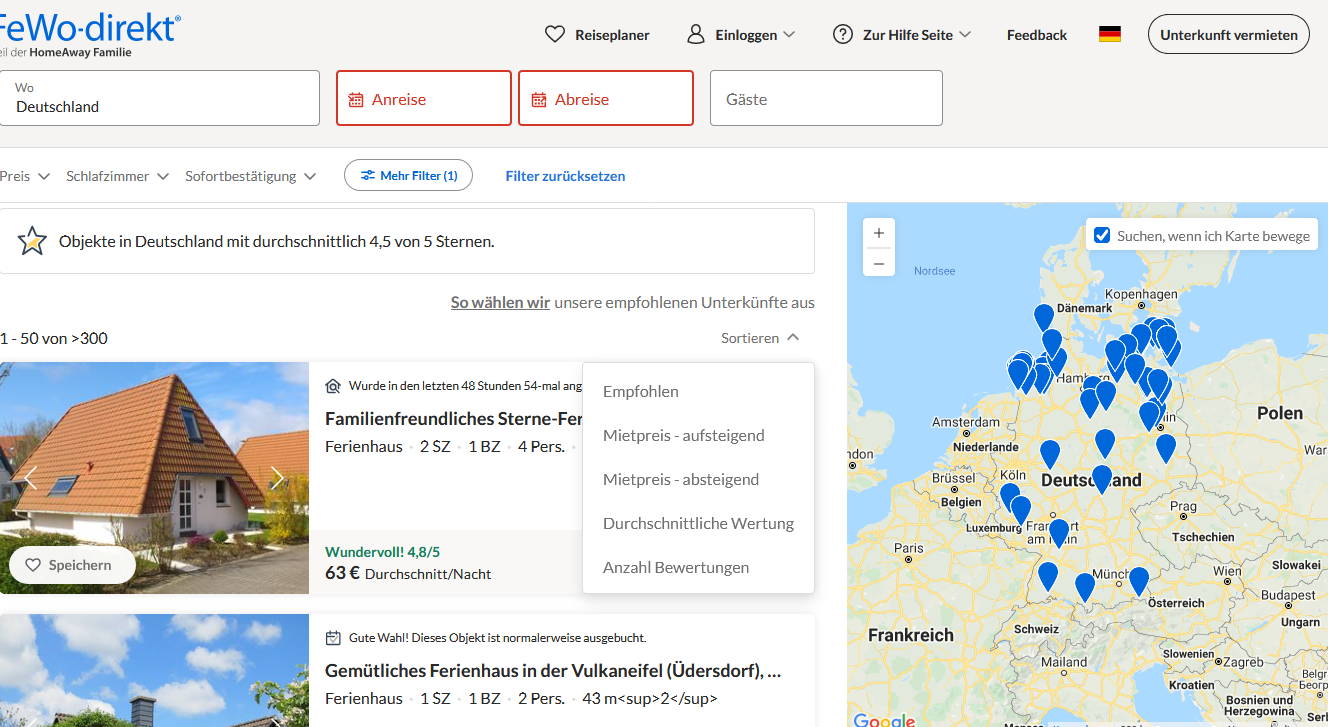This screenshot has width=1328, height=727.
Task: Choose 'Durchschnittliche Wertung' sort option
Action: pos(698,523)
